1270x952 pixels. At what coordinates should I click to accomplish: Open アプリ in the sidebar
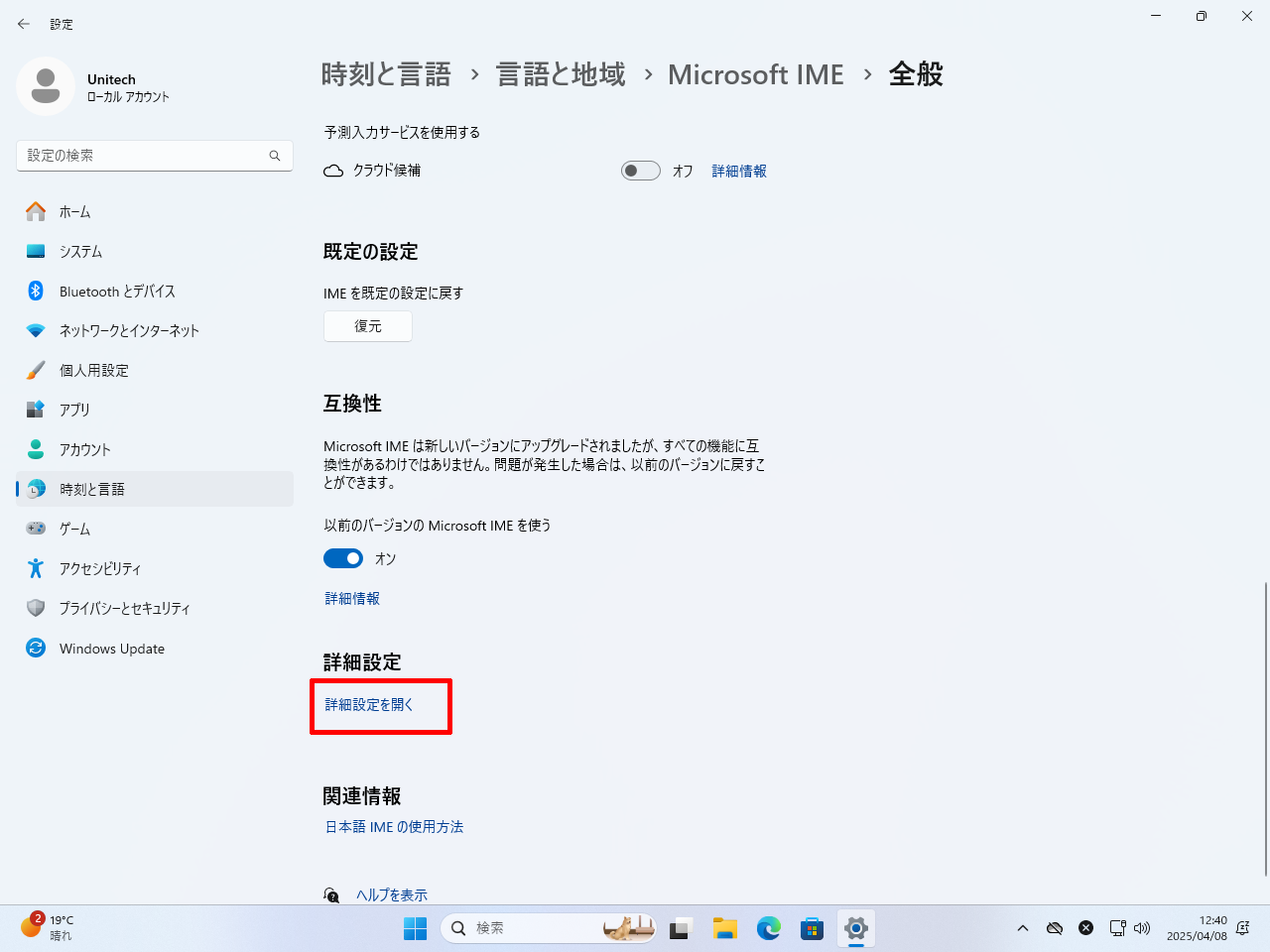[155, 410]
